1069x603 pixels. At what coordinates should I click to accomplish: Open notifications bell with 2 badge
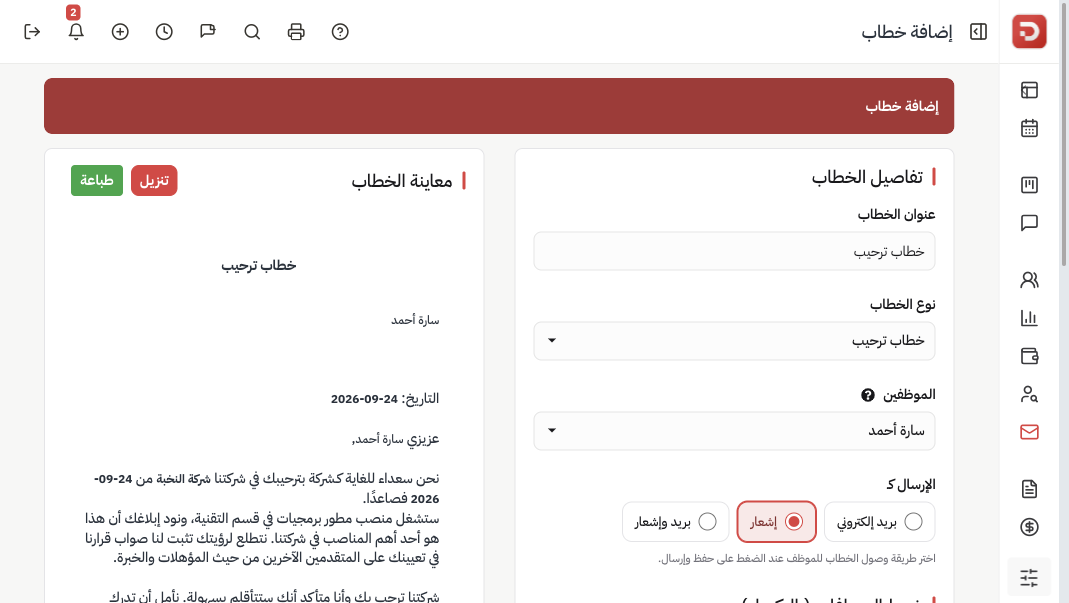click(76, 31)
